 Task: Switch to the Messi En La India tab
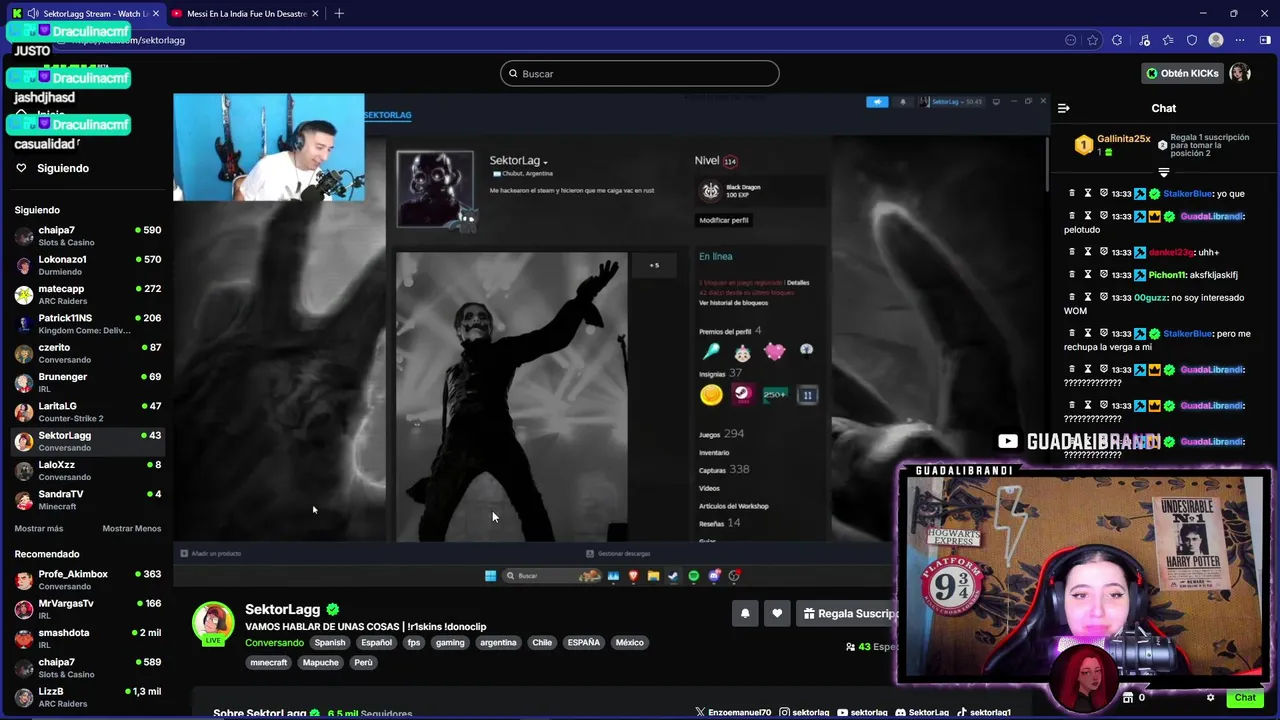(244, 13)
